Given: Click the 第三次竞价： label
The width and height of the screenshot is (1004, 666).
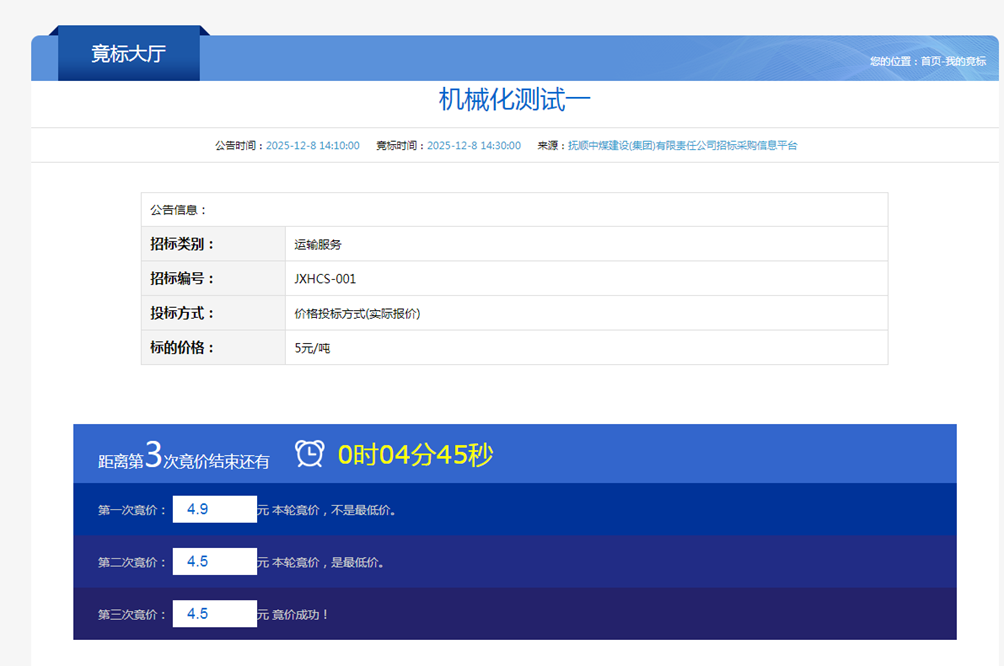Looking at the screenshot, I should tap(132, 615).
